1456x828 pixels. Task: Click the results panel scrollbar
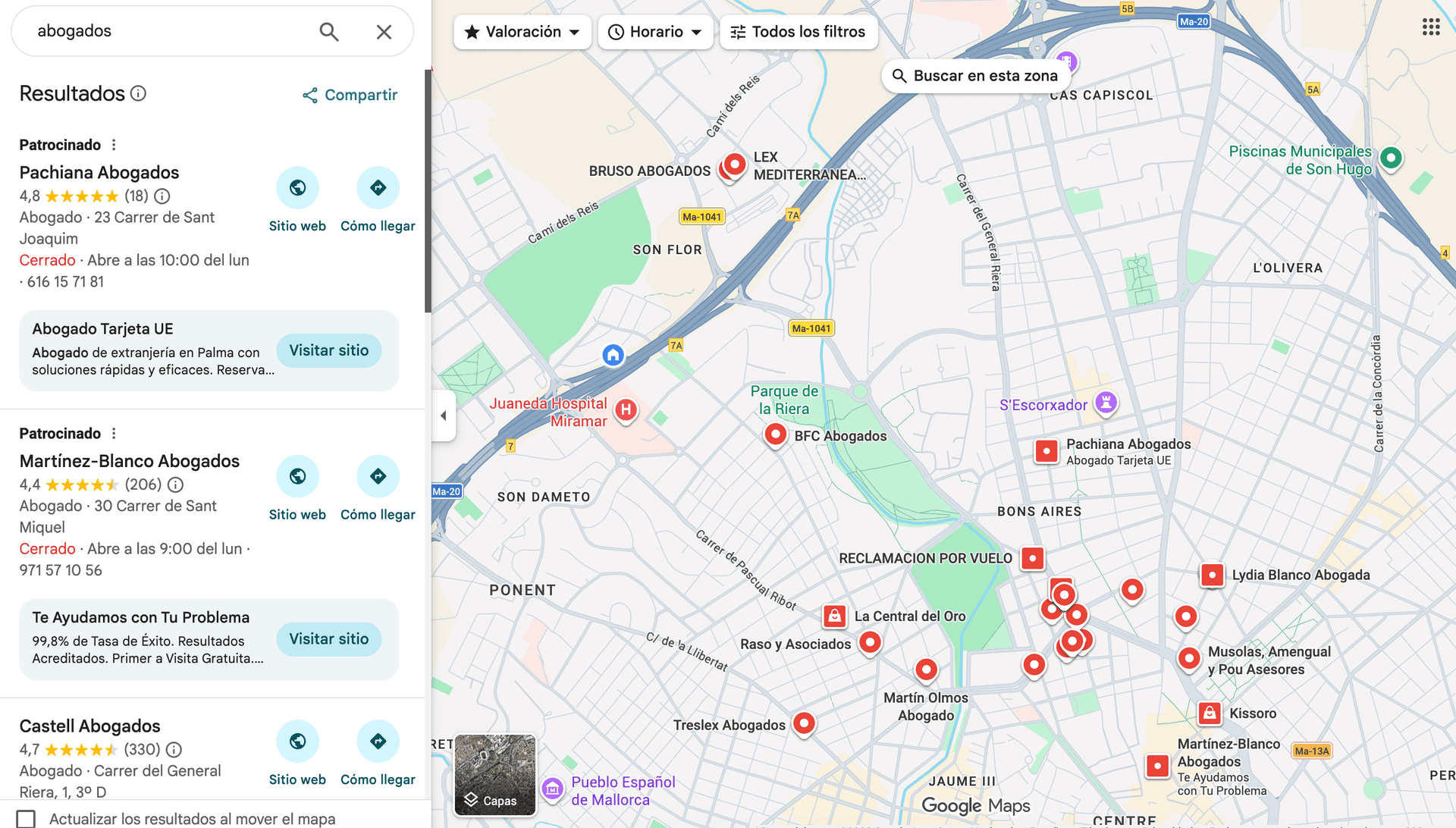click(428, 191)
